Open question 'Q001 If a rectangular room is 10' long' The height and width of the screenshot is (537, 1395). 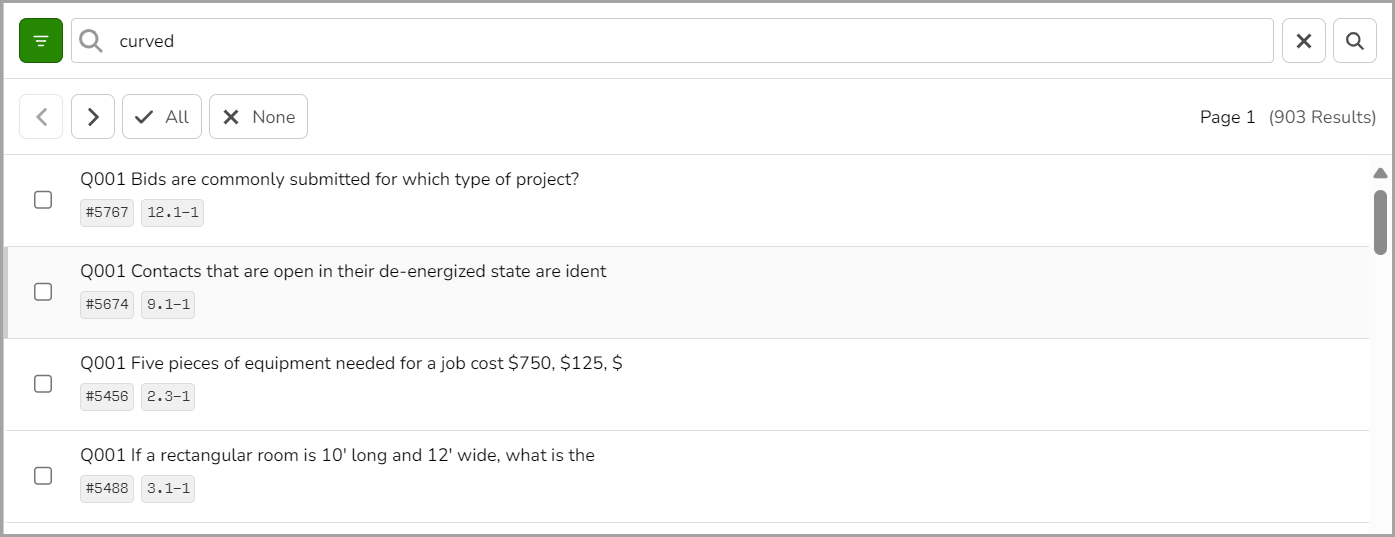click(x=338, y=455)
